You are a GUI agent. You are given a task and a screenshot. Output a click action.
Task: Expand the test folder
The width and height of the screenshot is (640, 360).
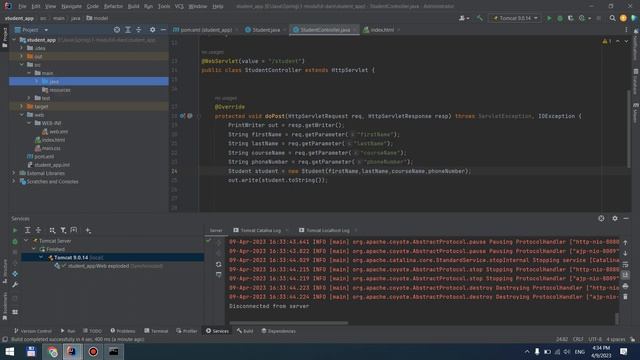pos(29,98)
